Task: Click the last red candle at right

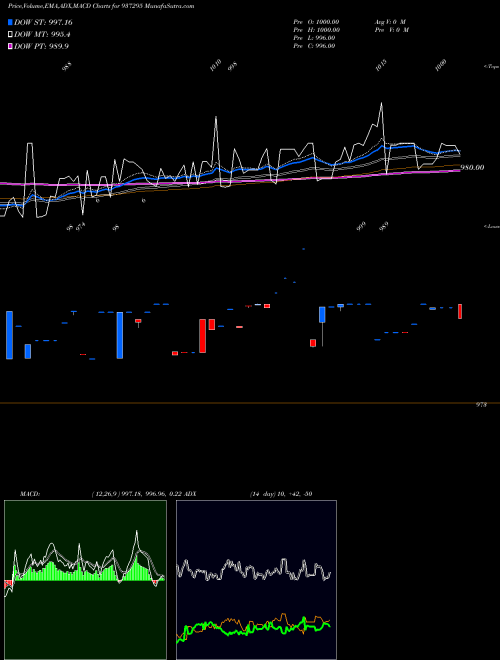Action: click(x=460, y=311)
